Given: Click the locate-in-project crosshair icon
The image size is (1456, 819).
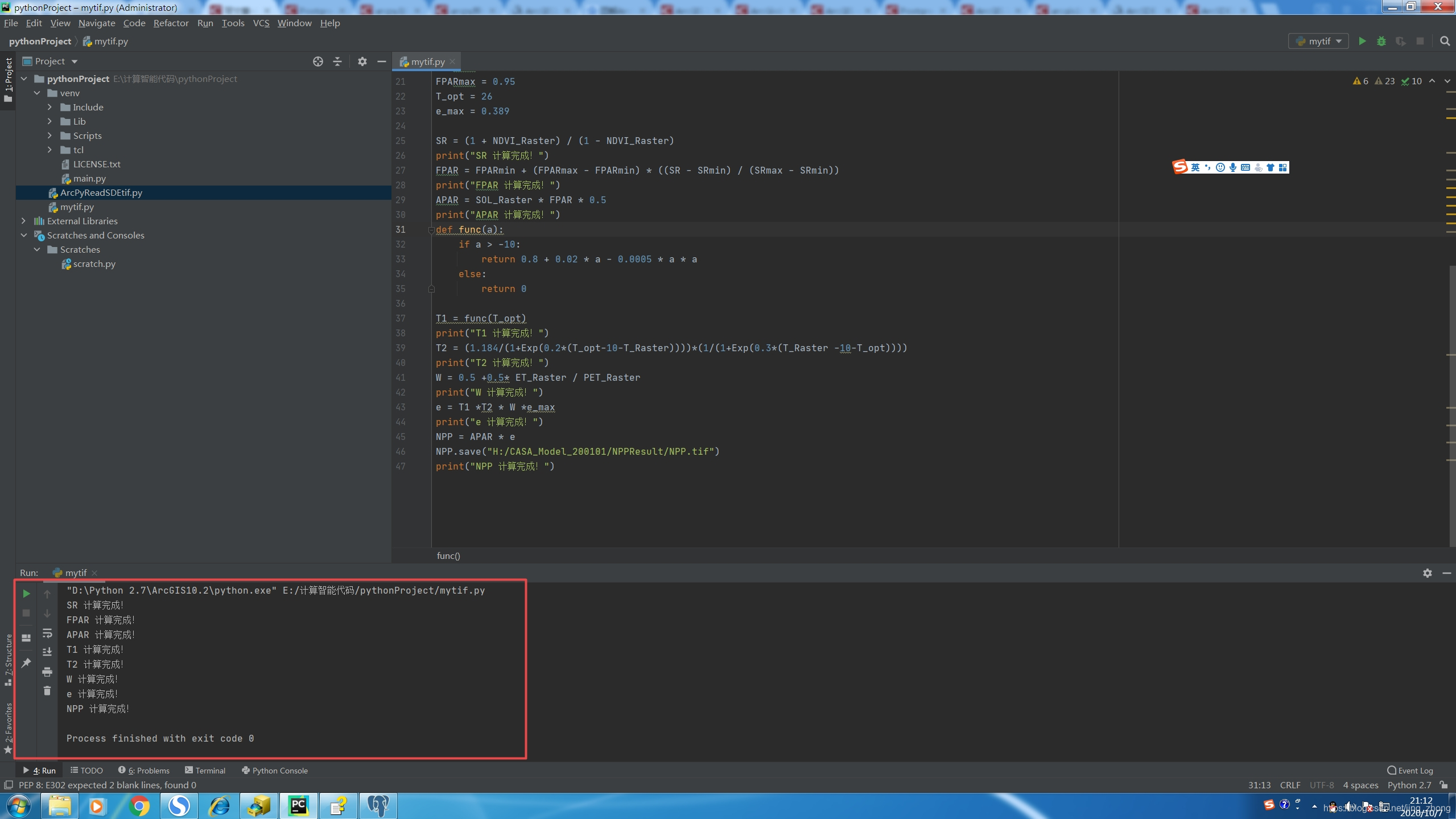Looking at the screenshot, I should pos(318,61).
